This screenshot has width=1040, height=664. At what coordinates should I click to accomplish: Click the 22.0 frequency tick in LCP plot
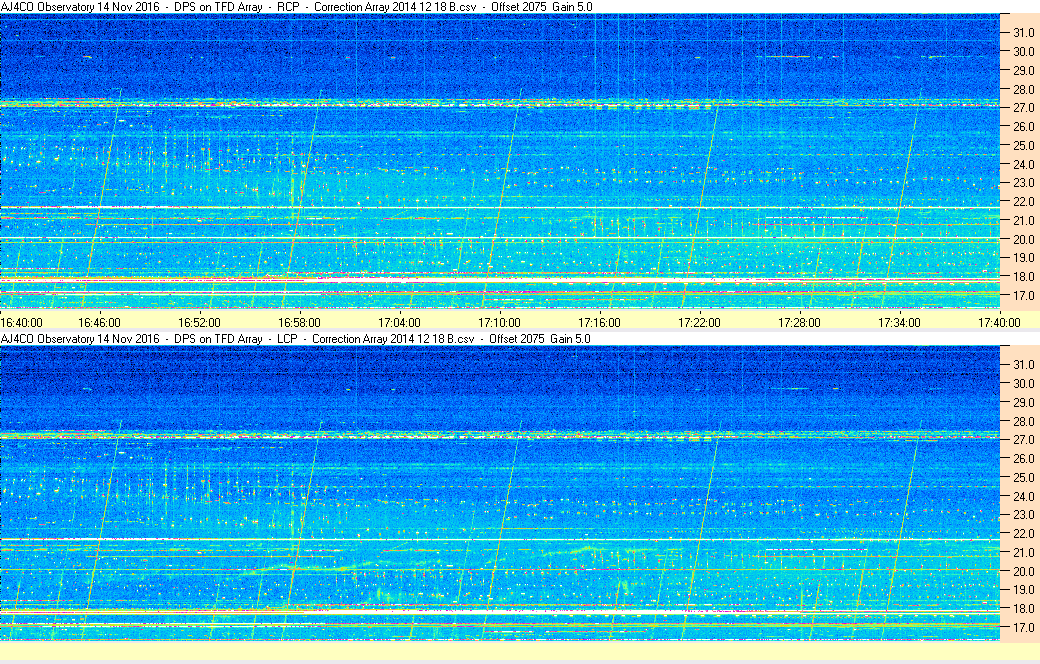[x=1023, y=534]
